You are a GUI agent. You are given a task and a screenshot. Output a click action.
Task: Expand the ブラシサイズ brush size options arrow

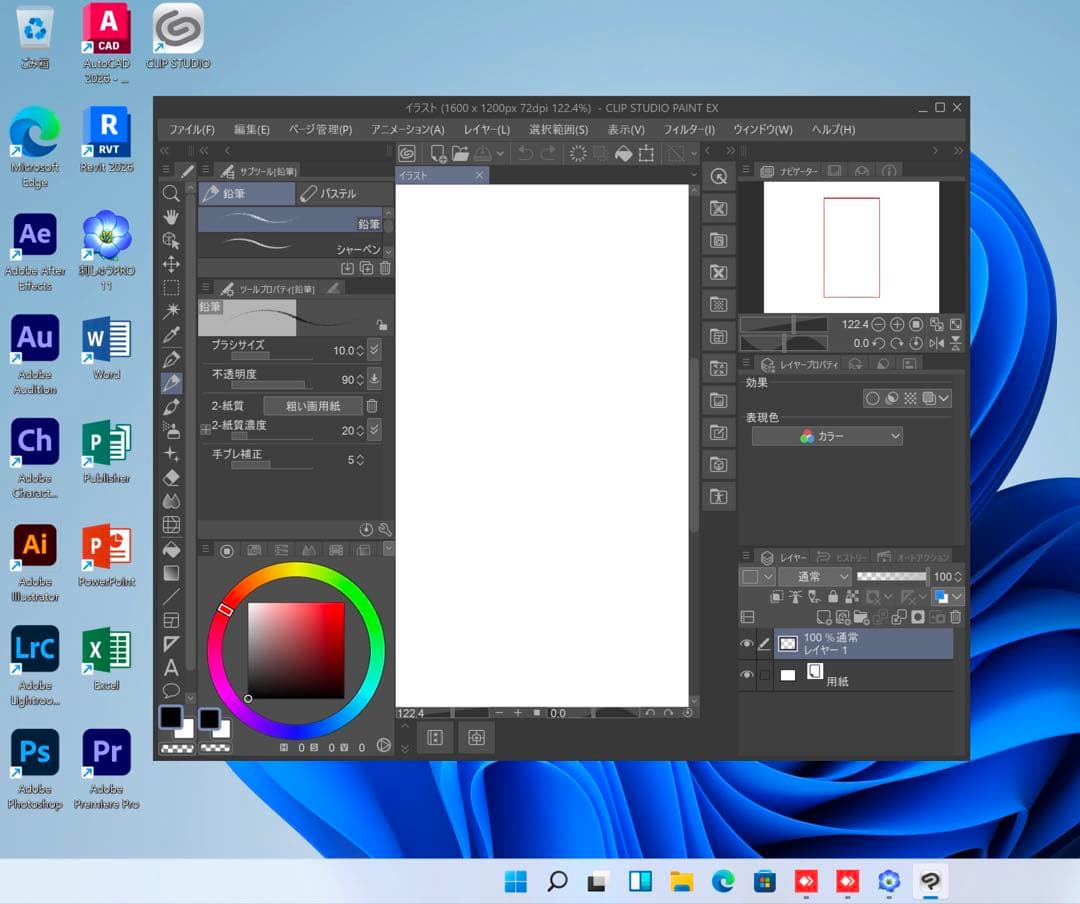tap(374, 350)
